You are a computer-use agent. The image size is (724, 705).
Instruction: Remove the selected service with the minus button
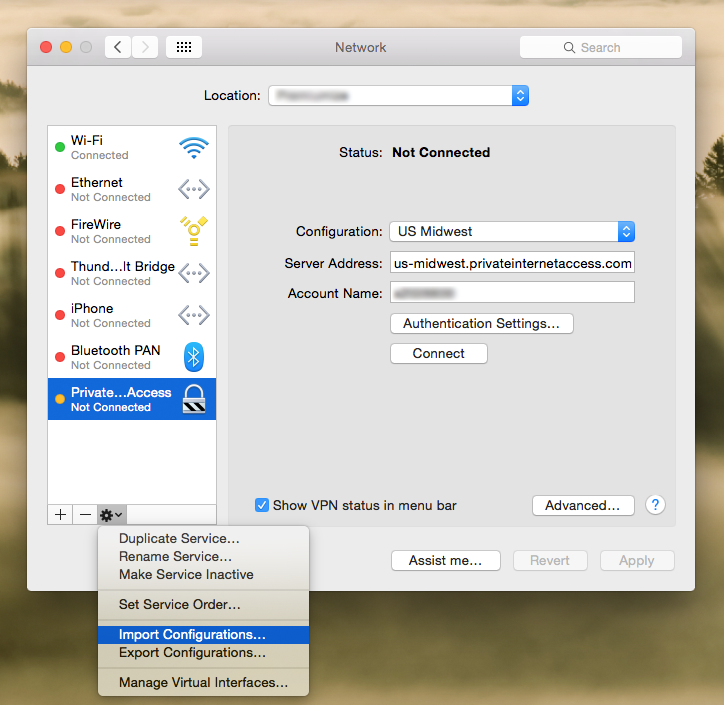tap(85, 514)
